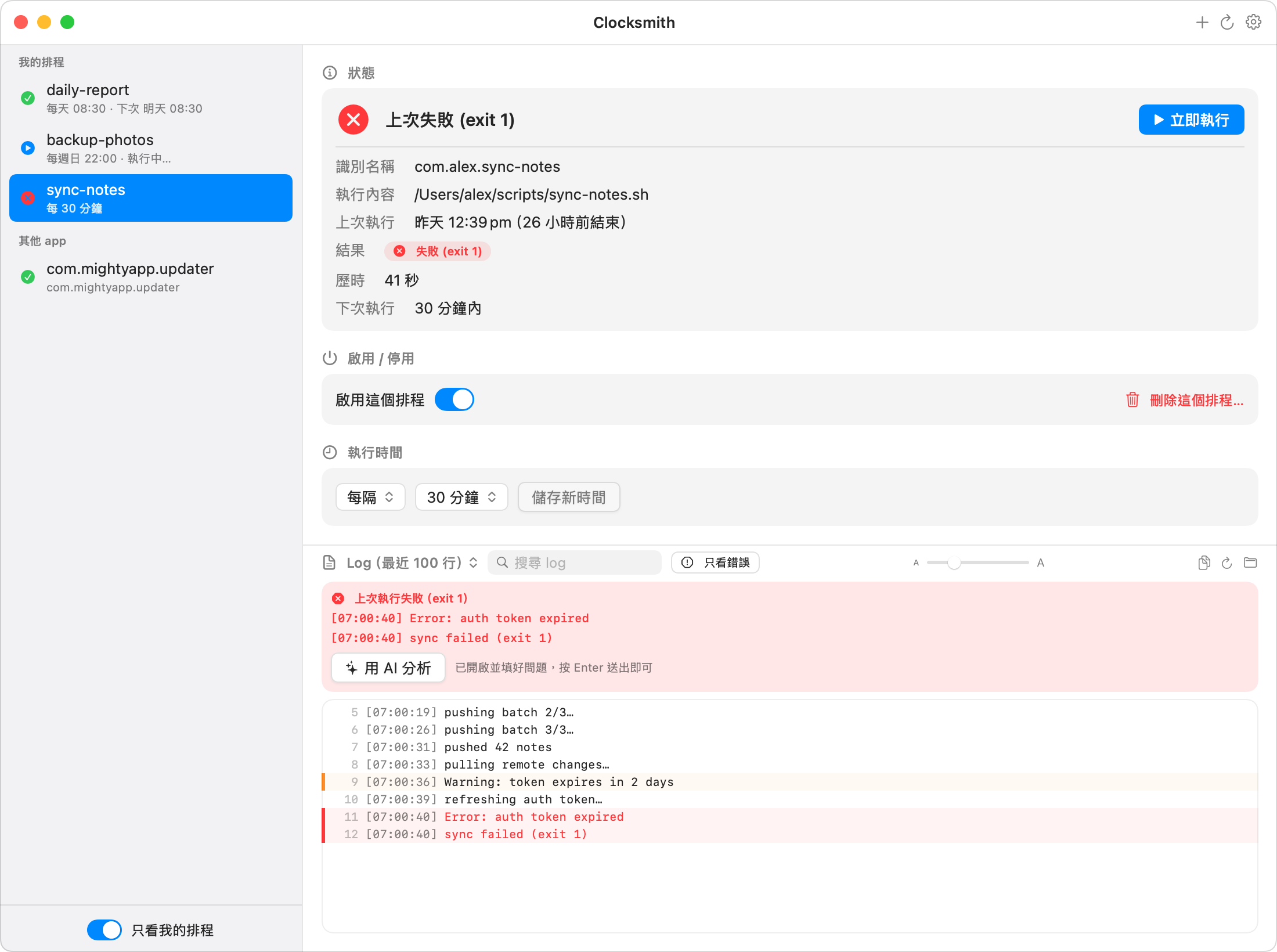Image resolution: width=1277 pixels, height=952 pixels.
Task: Open Log (最近 100 行) line count dropdown
Action: (412, 562)
